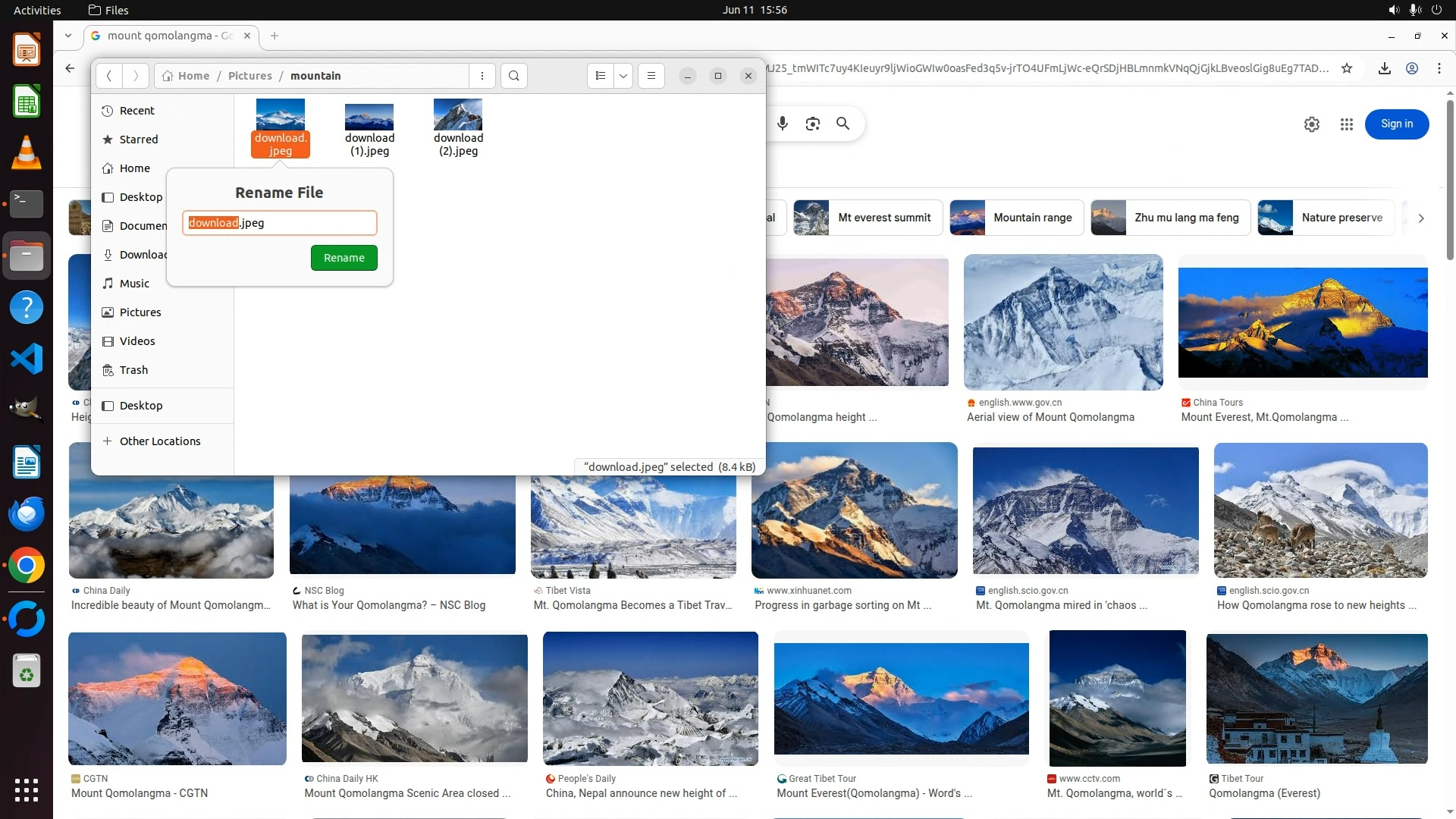Expand Other Locations in sidebar
Image resolution: width=1456 pixels, height=819 pixels.
(x=159, y=441)
